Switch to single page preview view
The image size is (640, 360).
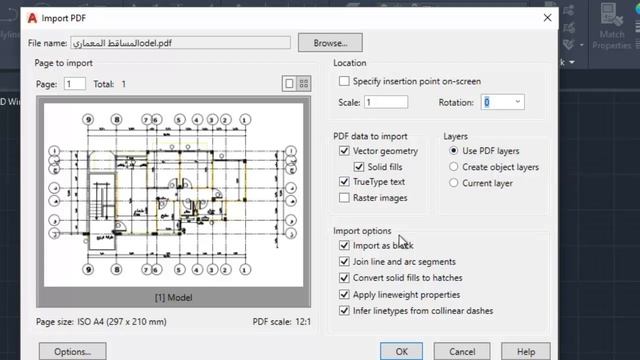(289, 84)
